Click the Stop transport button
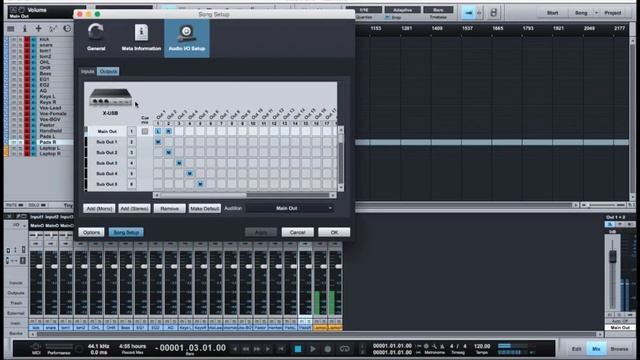This screenshot has height=360, width=640. (x=298, y=349)
